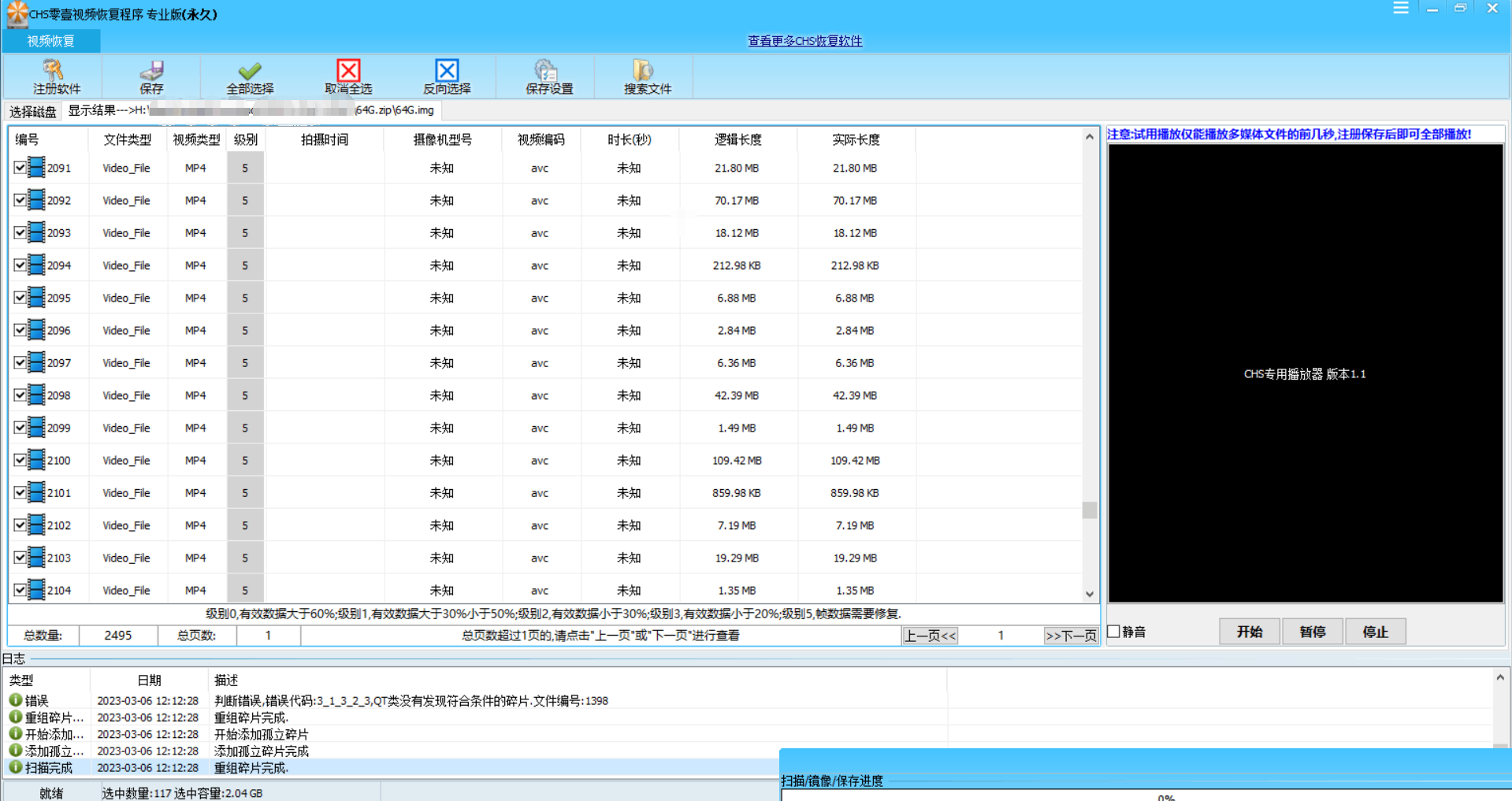Uncheck the checkbox for file 2094
Screen dimensions: 1512x801
pos(20,265)
